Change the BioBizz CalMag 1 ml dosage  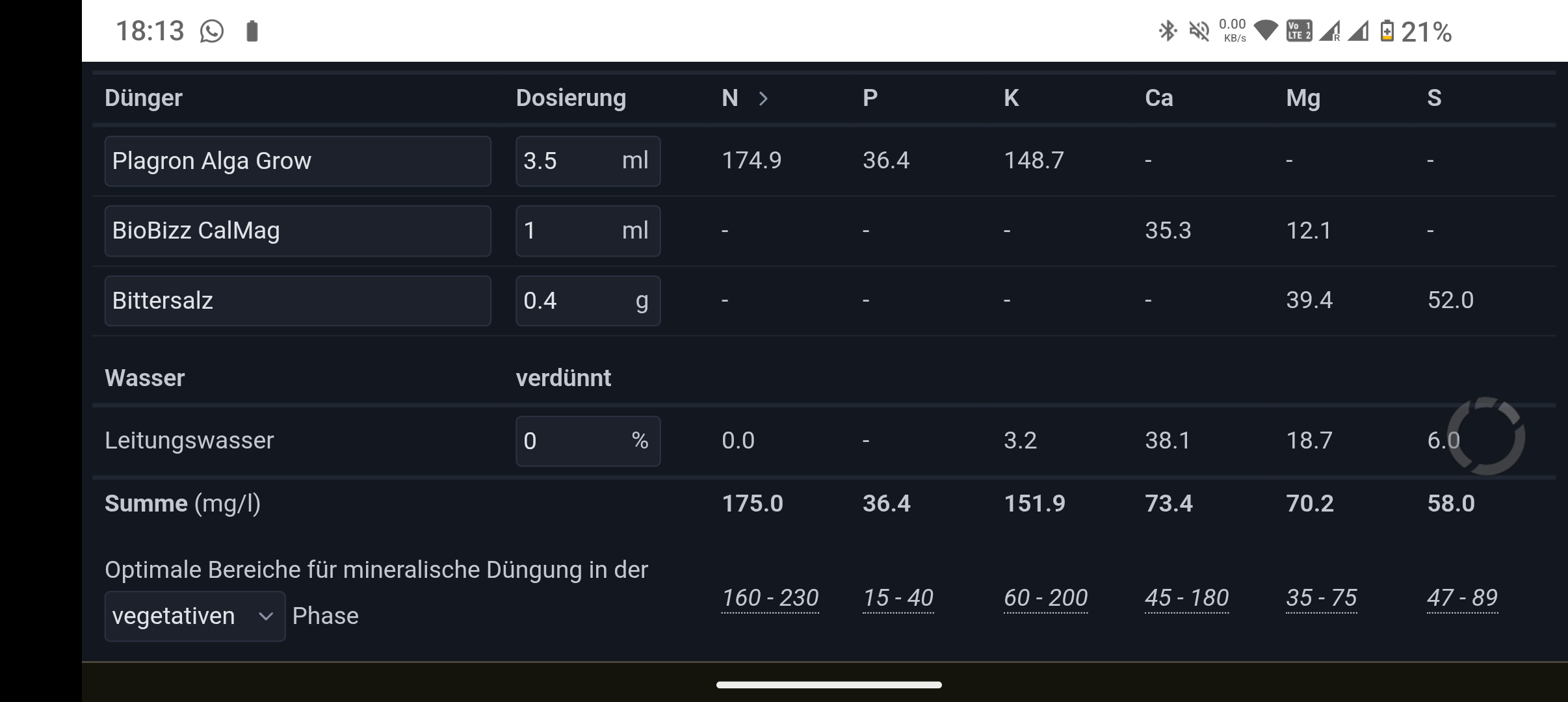point(588,231)
